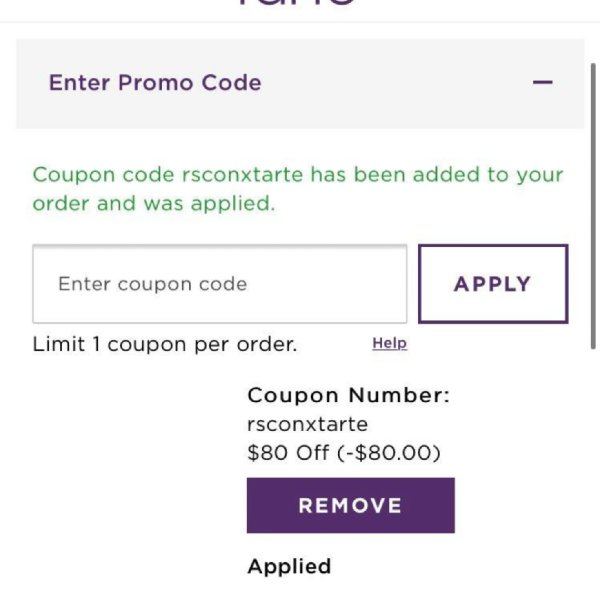Screen dimensions: 600x600
Task: Focus the Enter coupon code field
Action: point(220,284)
